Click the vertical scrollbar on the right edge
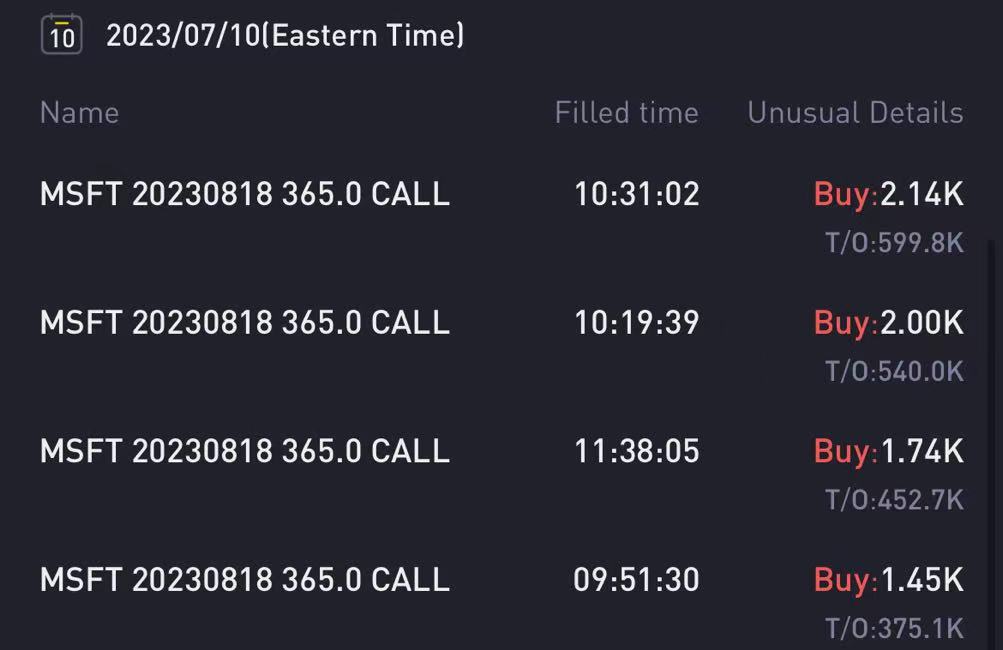This screenshot has height=650, width=1003. click(x=992, y=445)
